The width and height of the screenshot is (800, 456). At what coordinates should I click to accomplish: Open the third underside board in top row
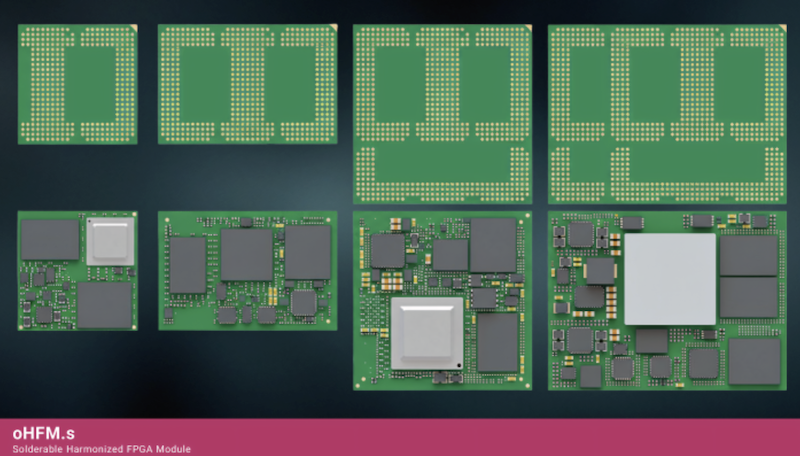[x=442, y=114]
